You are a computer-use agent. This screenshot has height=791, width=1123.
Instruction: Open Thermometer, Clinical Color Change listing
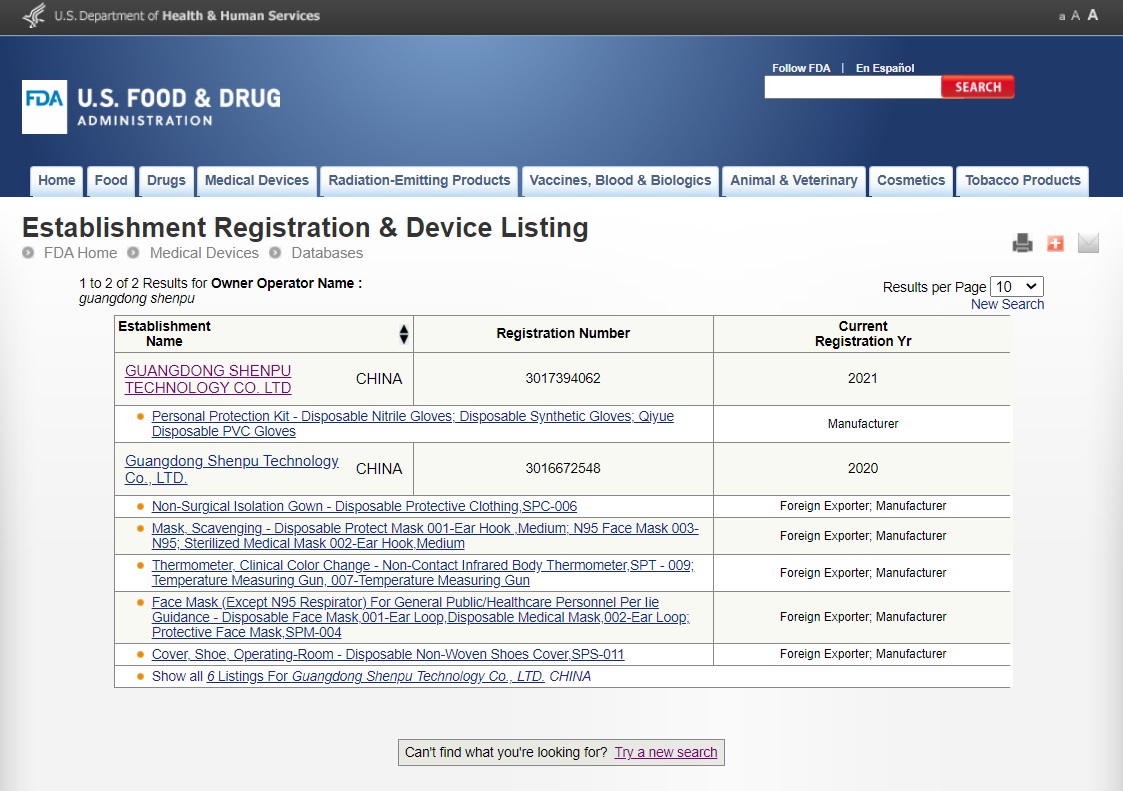[x=423, y=572]
